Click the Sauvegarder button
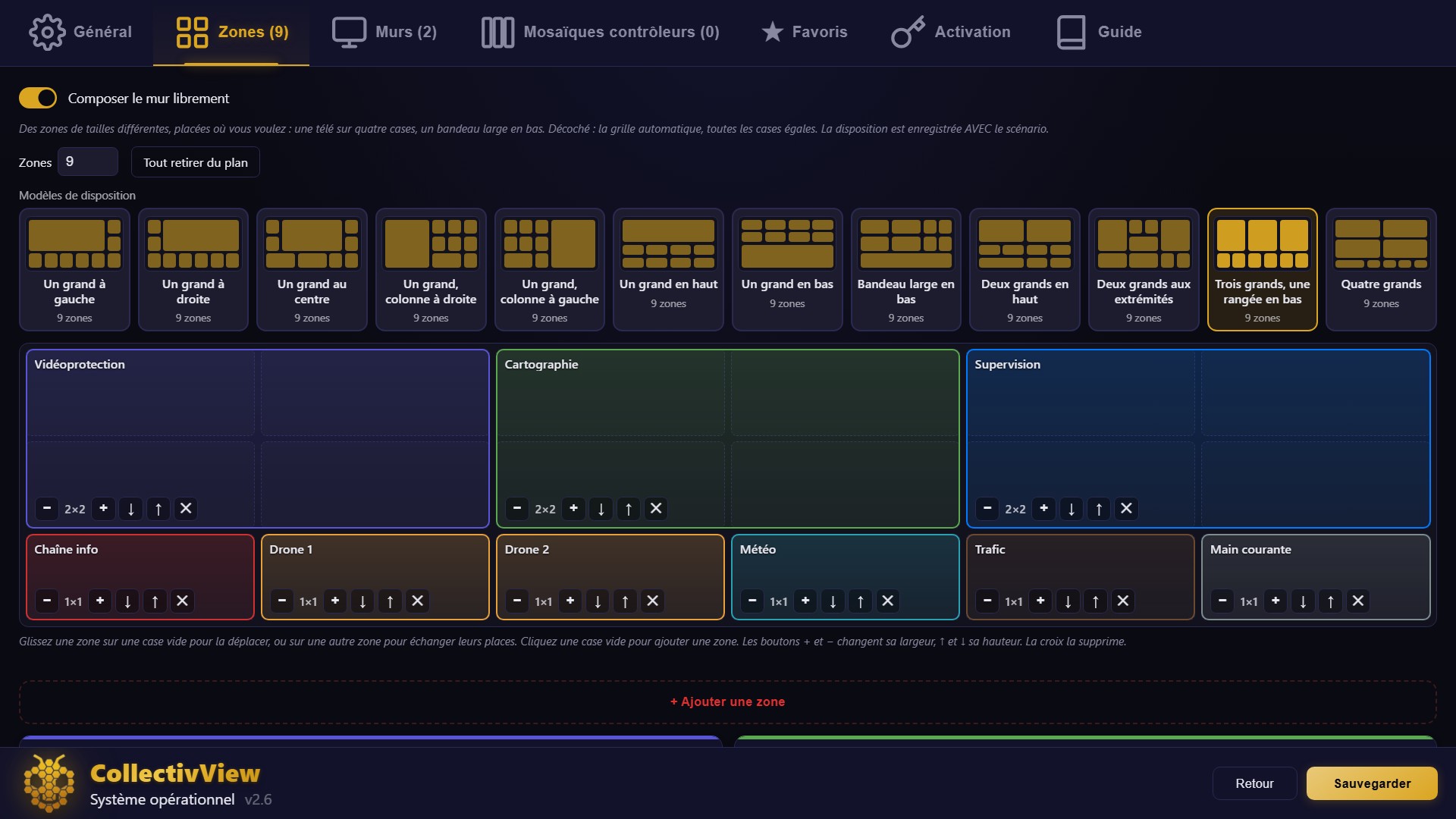 (1372, 783)
